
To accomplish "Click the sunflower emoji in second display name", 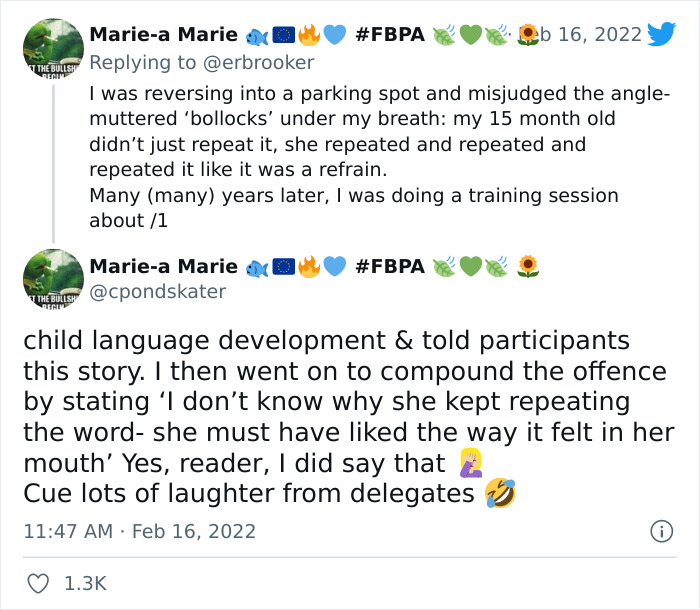I will [x=528, y=266].
